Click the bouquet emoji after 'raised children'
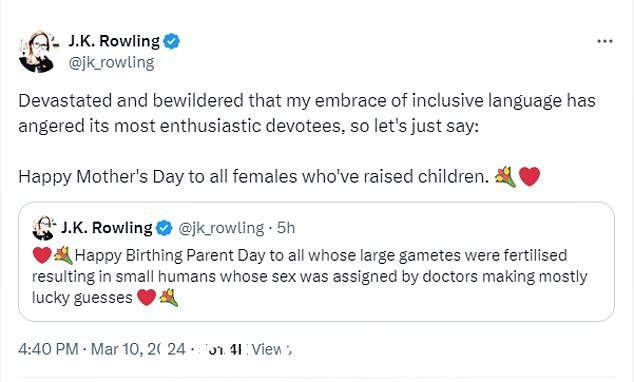The width and height of the screenshot is (634, 382). click(x=506, y=177)
